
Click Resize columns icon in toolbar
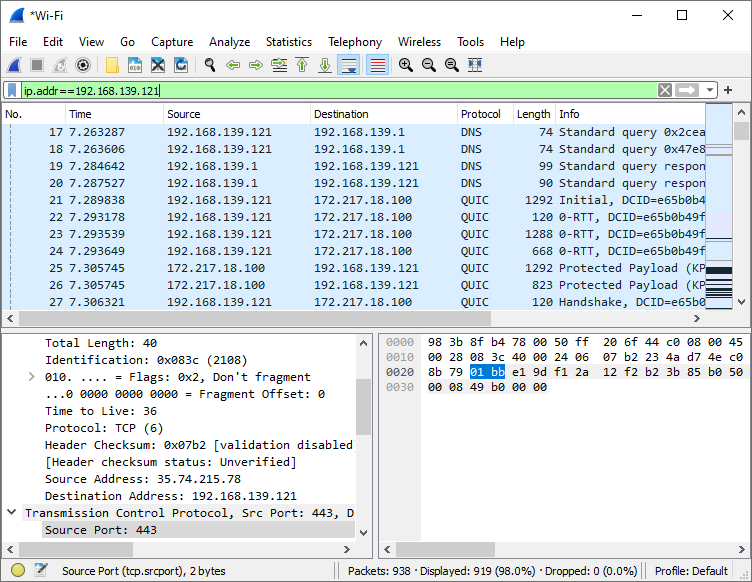coord(474,65)
